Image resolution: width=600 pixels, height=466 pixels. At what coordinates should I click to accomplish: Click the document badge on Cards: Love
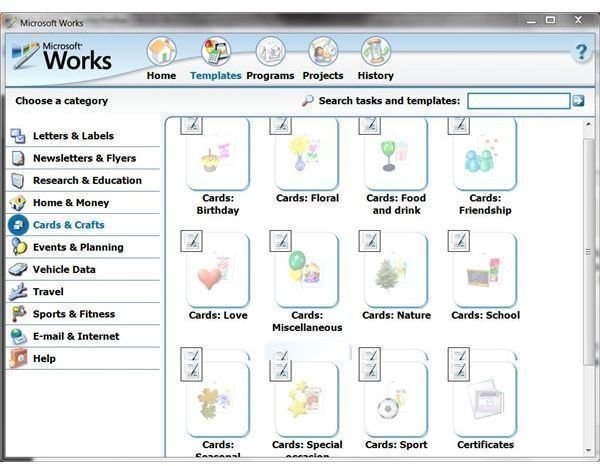pos(191,241)
